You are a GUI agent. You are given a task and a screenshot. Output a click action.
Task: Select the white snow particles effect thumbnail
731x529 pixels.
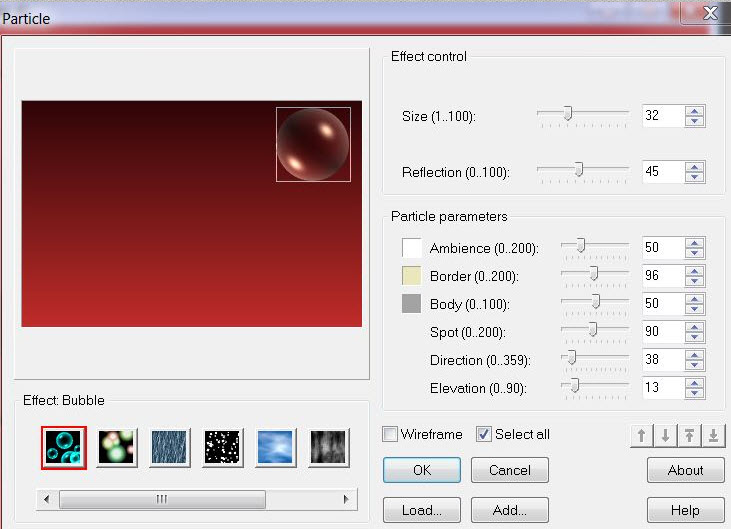[x=222, y=447]
